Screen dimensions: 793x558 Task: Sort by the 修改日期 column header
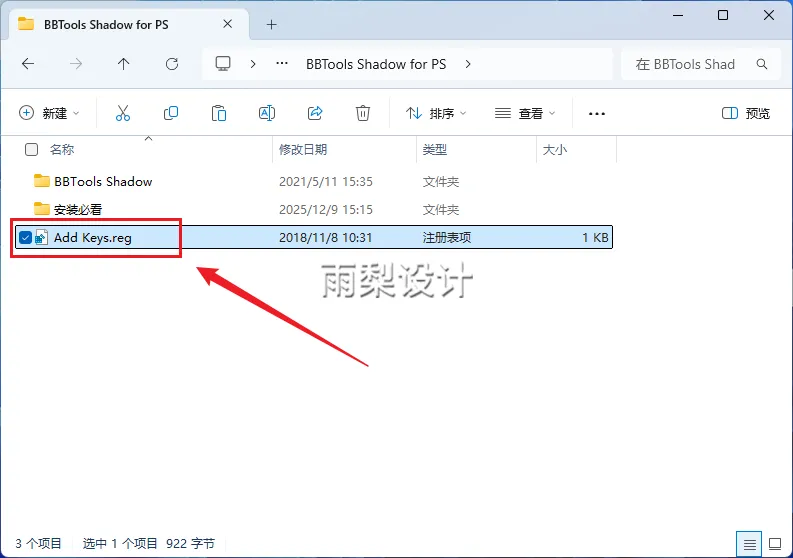[303, 149]
